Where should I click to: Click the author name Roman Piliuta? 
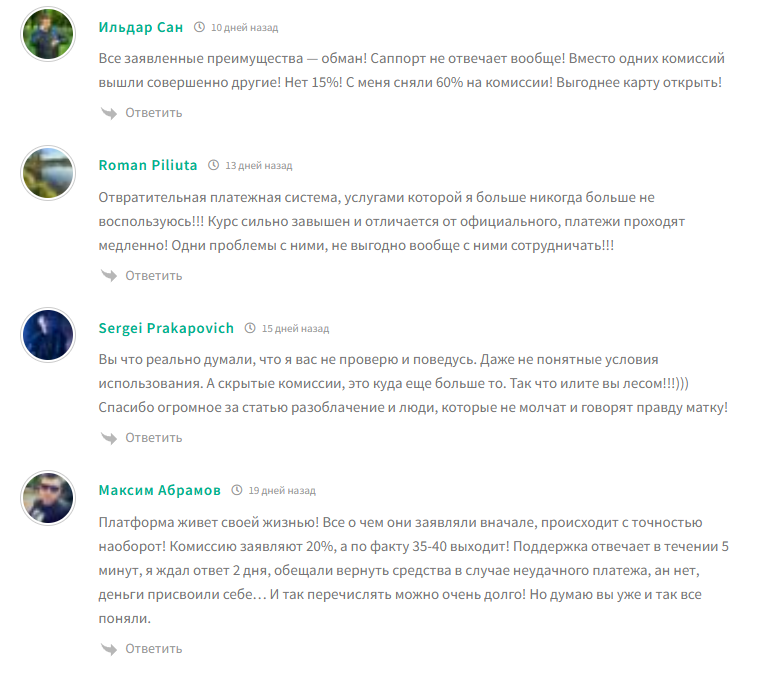tap(148, 165)
